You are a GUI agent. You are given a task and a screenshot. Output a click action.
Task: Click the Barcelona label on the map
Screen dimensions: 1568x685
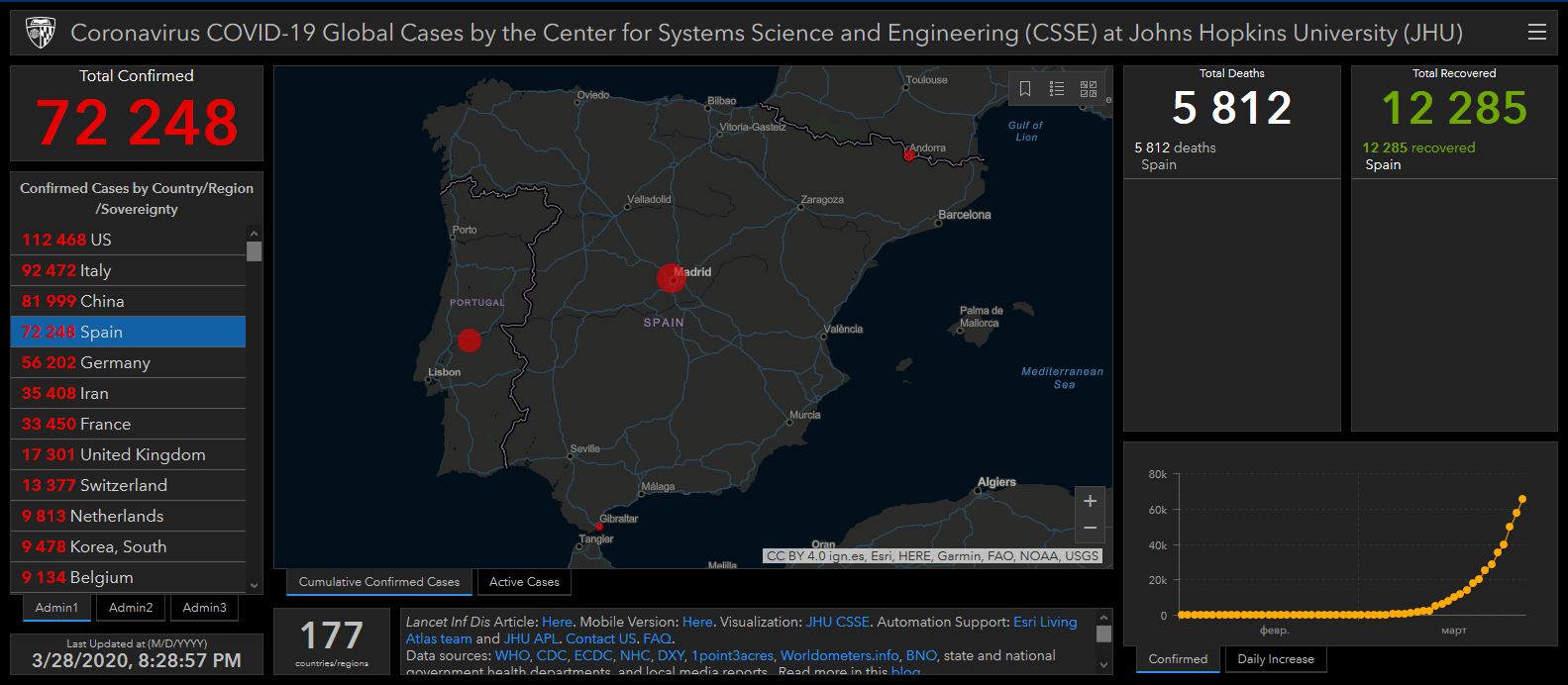pyautogui.click(x=964, y=215)
